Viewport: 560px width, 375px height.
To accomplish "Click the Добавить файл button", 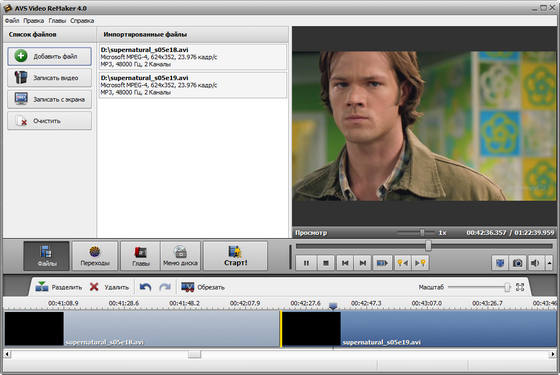I will pos(49,56).
